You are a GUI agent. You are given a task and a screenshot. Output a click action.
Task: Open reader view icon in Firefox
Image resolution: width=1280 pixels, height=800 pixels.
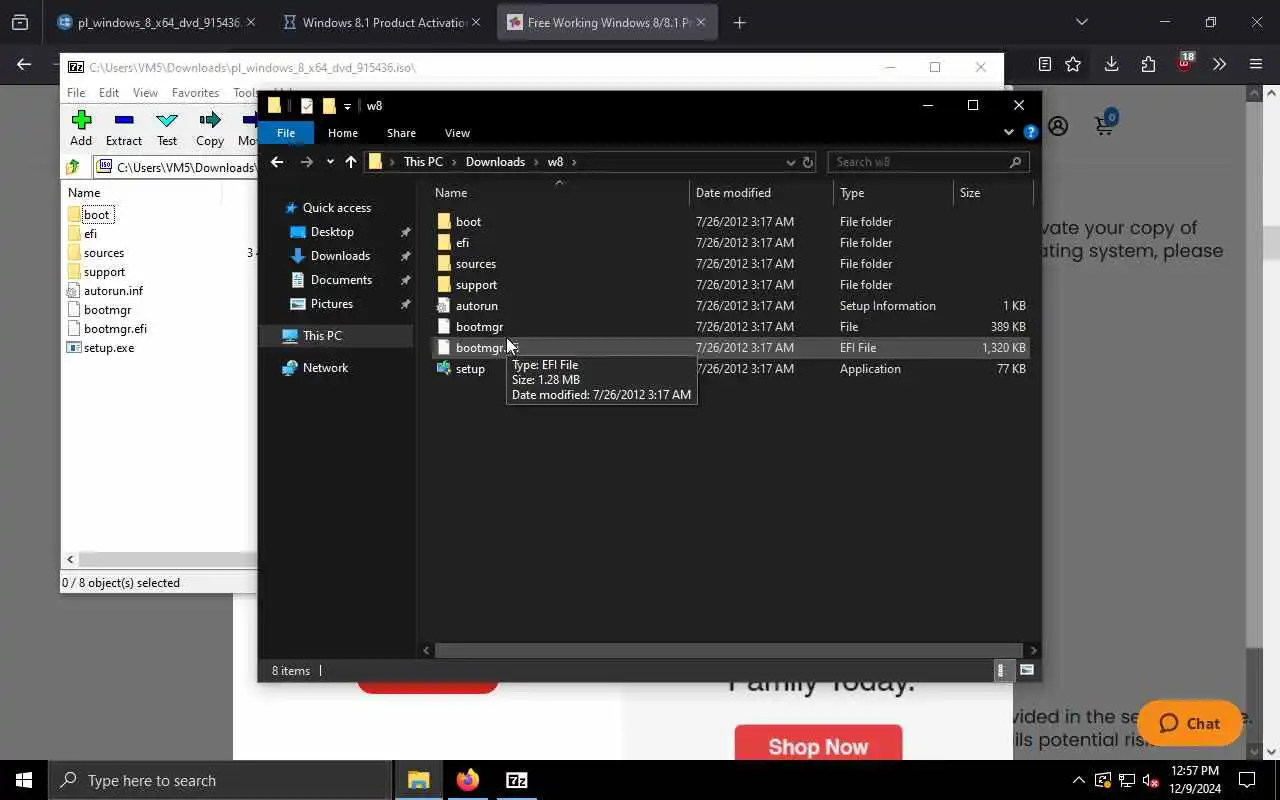(x=1045, y=64)
